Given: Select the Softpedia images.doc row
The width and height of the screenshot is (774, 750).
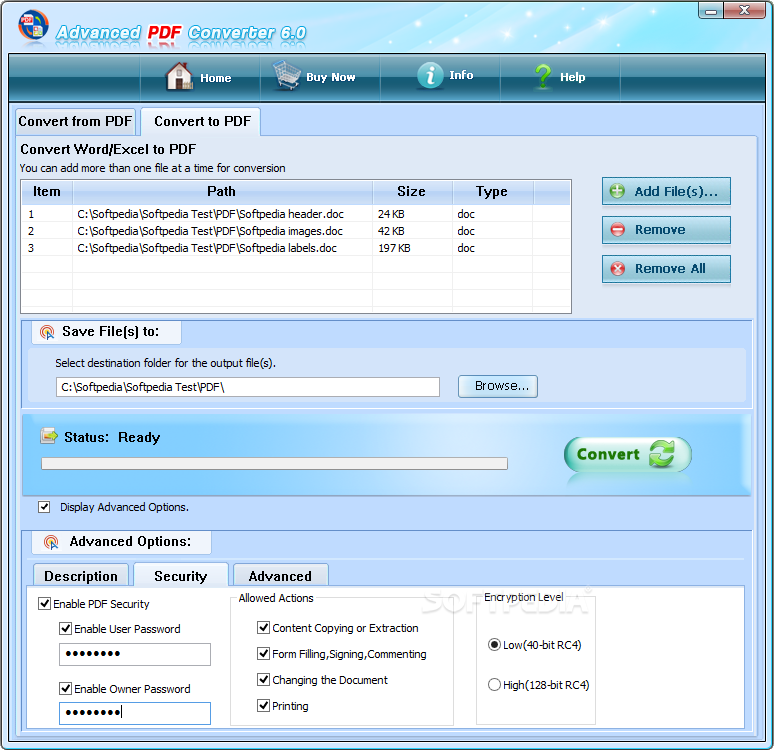Looking at the screenshot, I should tap(295, 231).
